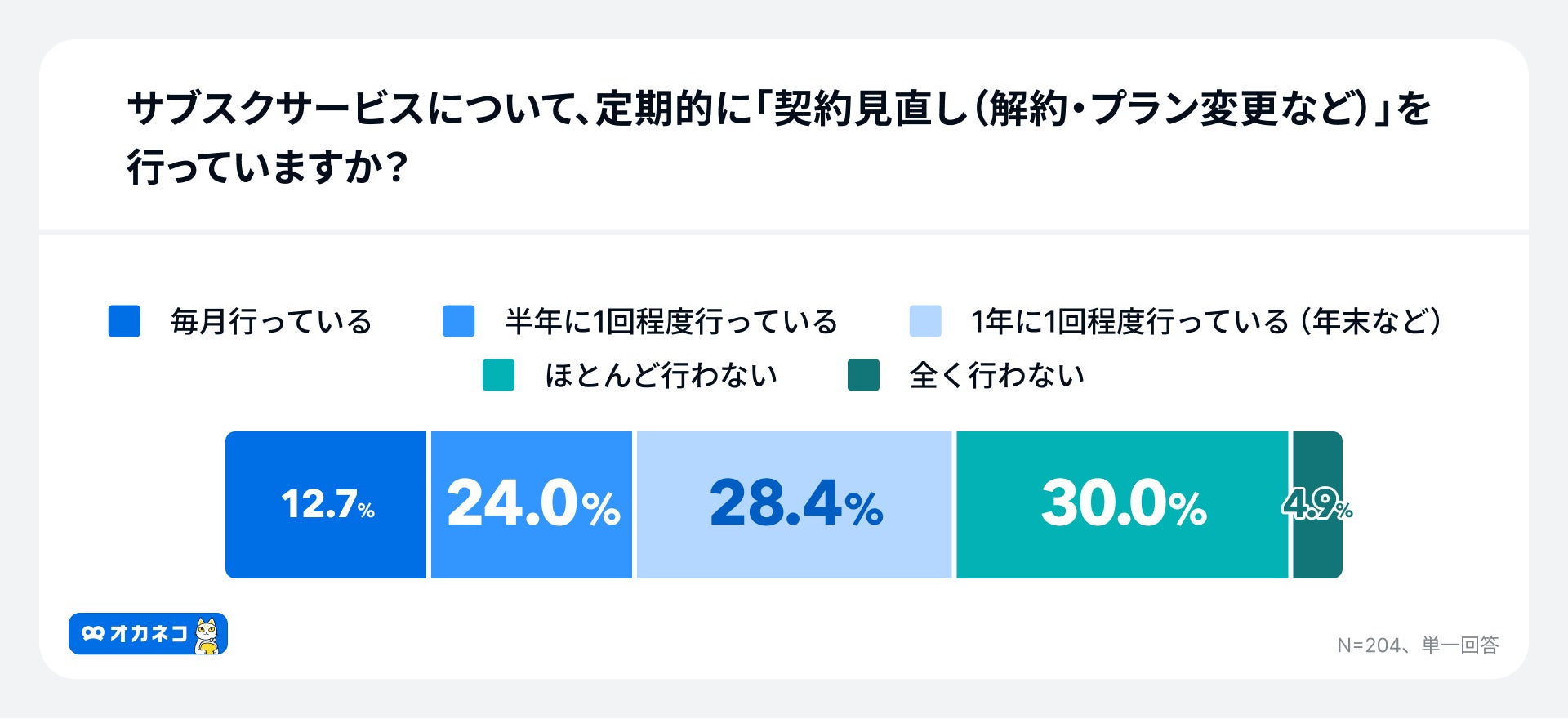
Task: Click the 半年に1回程度行っている legend swatch
Action: coord(458,321)
